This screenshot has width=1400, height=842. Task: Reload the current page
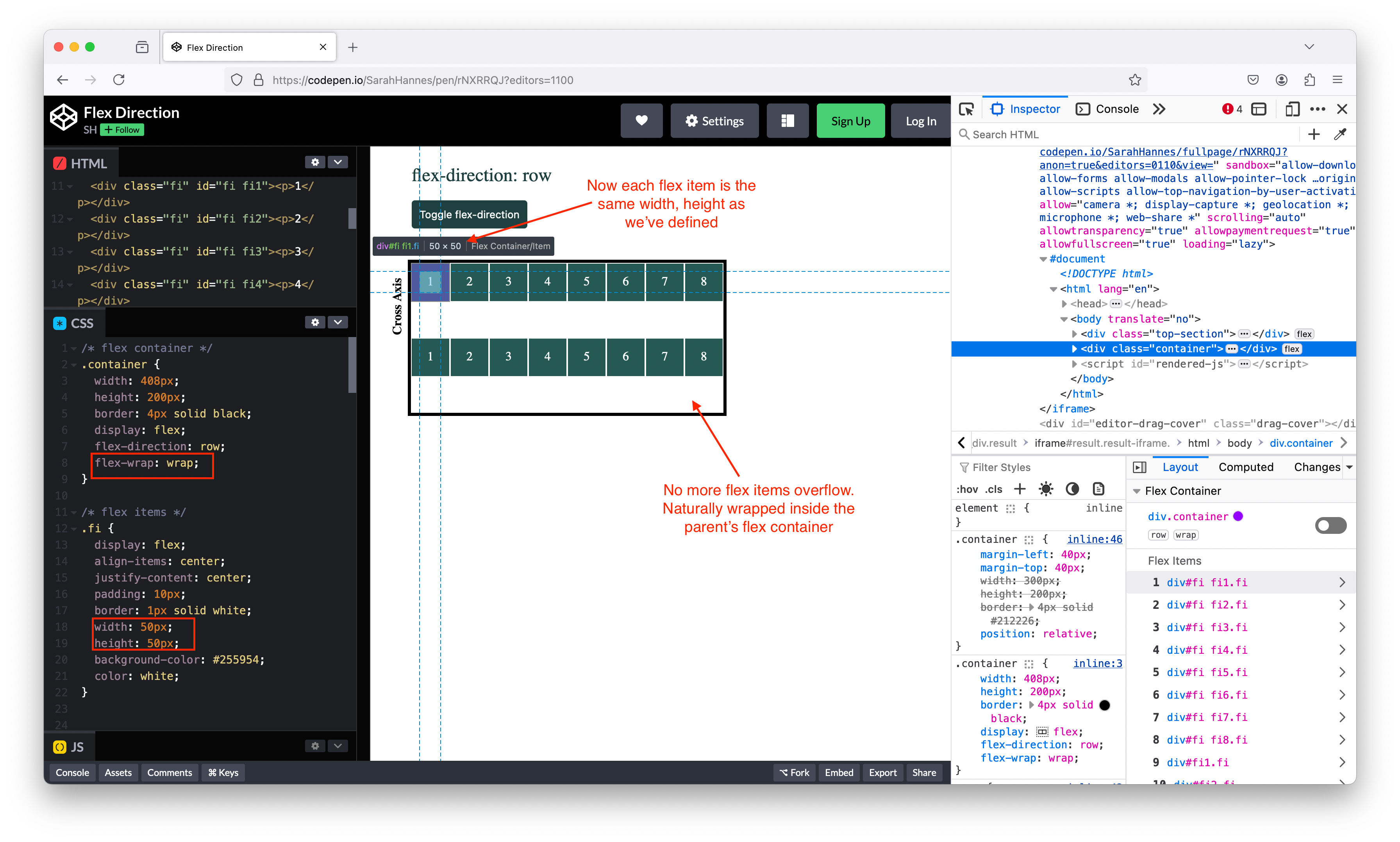click(x=119, y=80)
